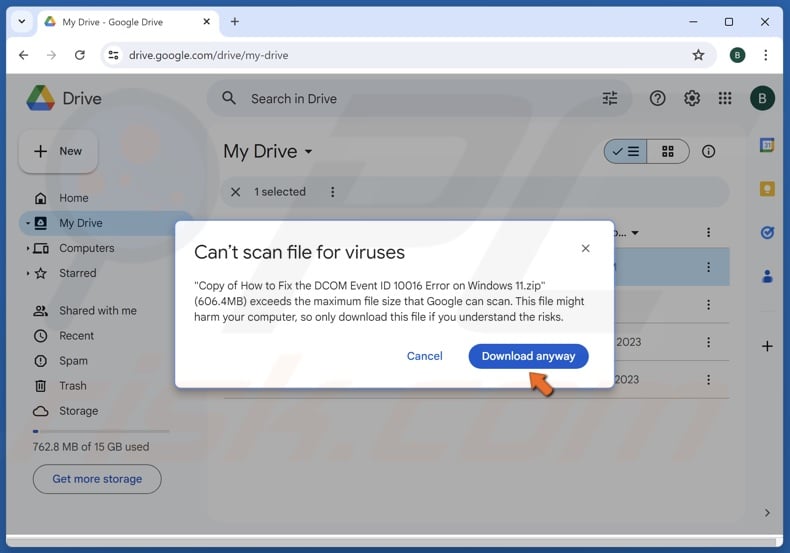Select the My Drive - Google Drive tab
790x553 pixels.
pyautogui.click(x=127, y=22)
